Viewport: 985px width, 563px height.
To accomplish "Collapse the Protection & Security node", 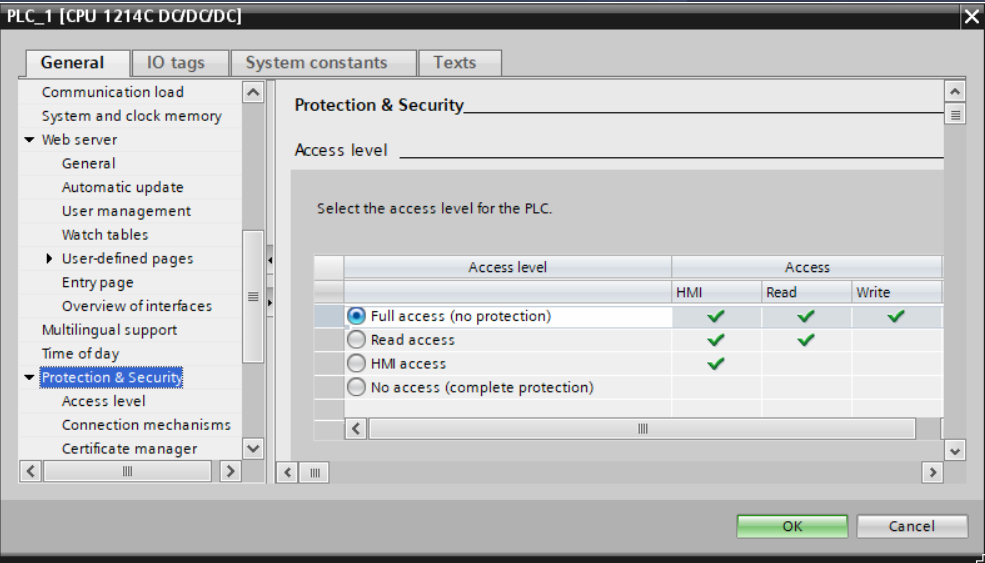I will pos(29,378).
